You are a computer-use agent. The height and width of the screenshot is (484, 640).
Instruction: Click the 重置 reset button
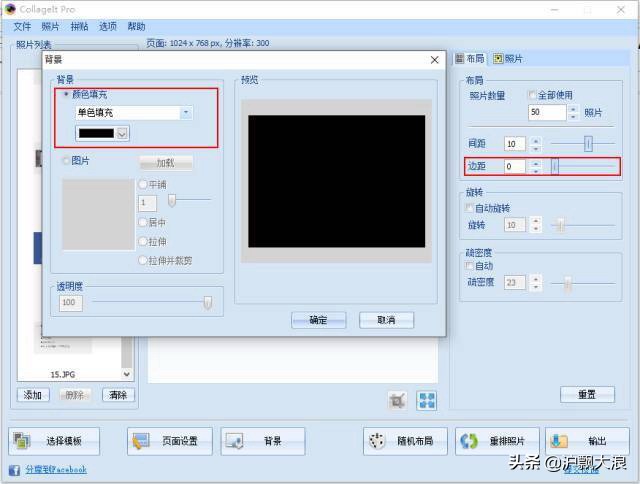point(587,394)
